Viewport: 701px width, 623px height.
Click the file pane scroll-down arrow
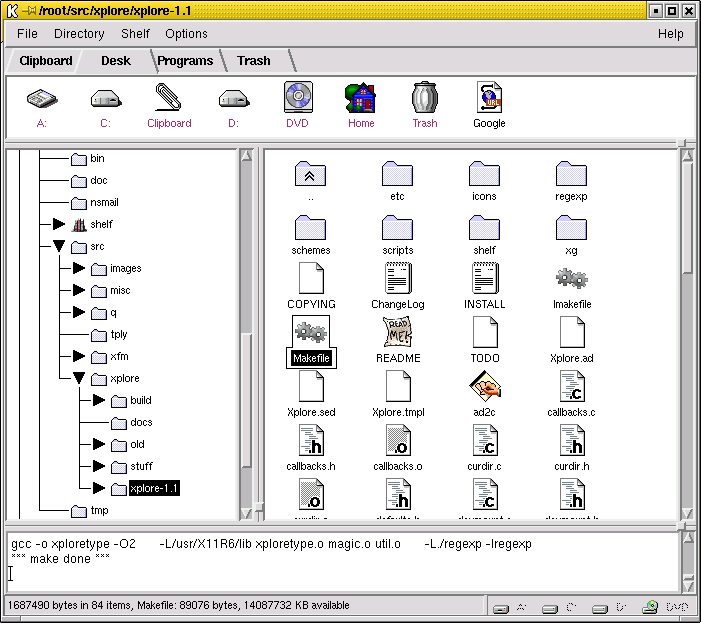pyautogui.click(x=687, y=513)
